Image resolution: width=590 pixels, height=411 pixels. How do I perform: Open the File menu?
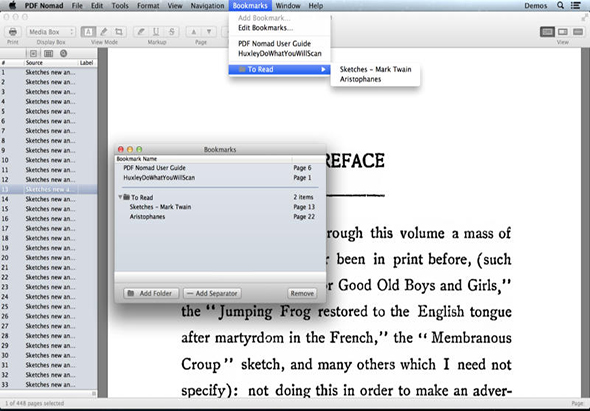[77, 6]
